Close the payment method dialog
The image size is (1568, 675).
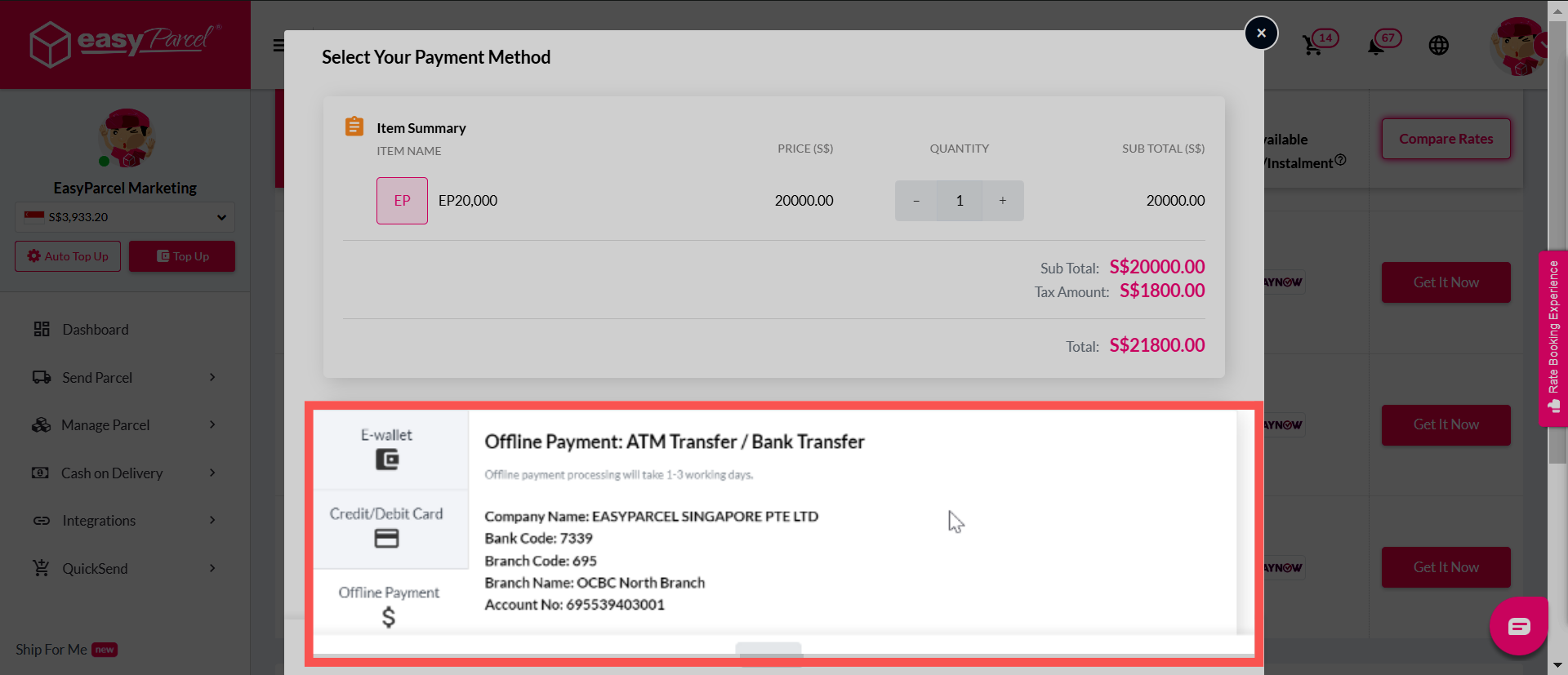tap(1261, 33)
